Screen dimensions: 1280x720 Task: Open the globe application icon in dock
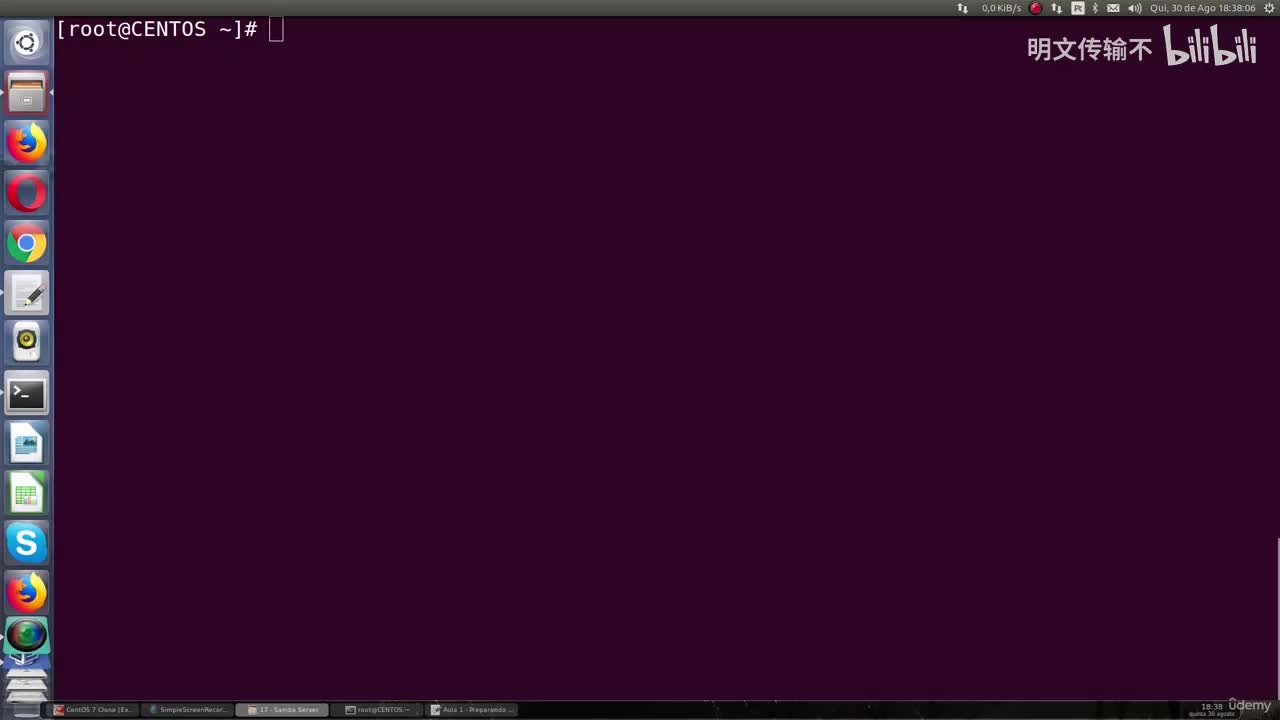[x=26, y=636]
